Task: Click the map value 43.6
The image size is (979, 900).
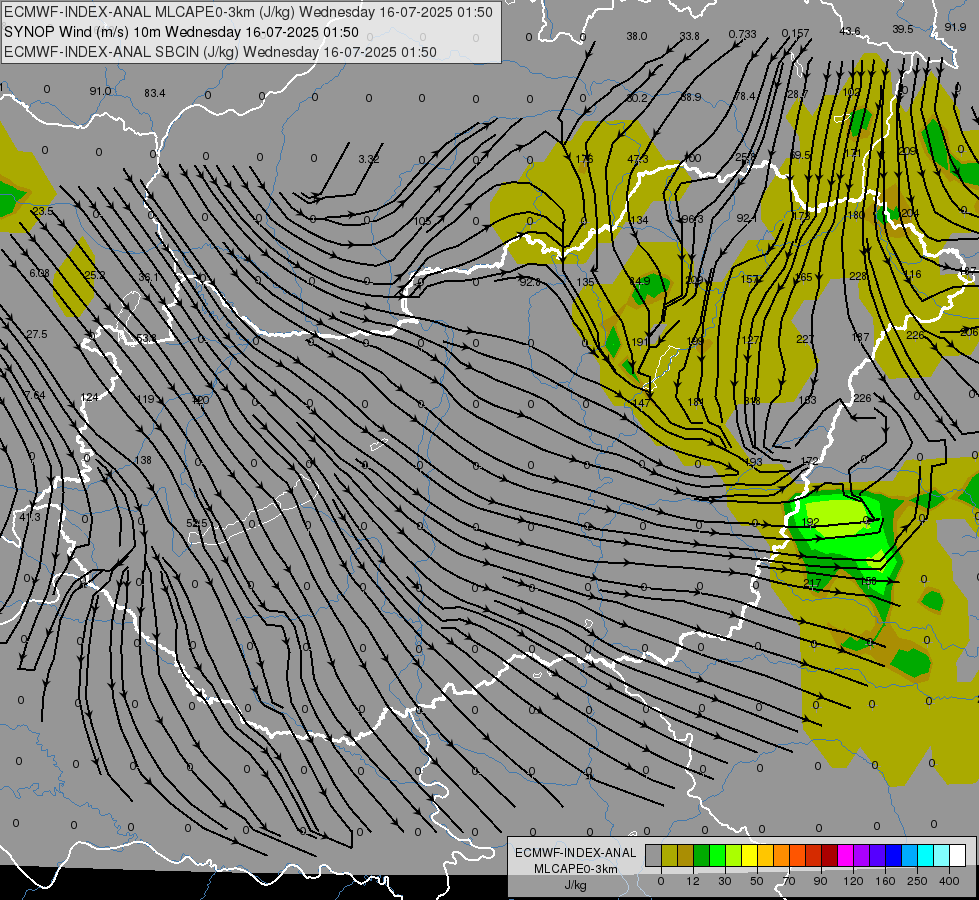Action: point(850,31)
